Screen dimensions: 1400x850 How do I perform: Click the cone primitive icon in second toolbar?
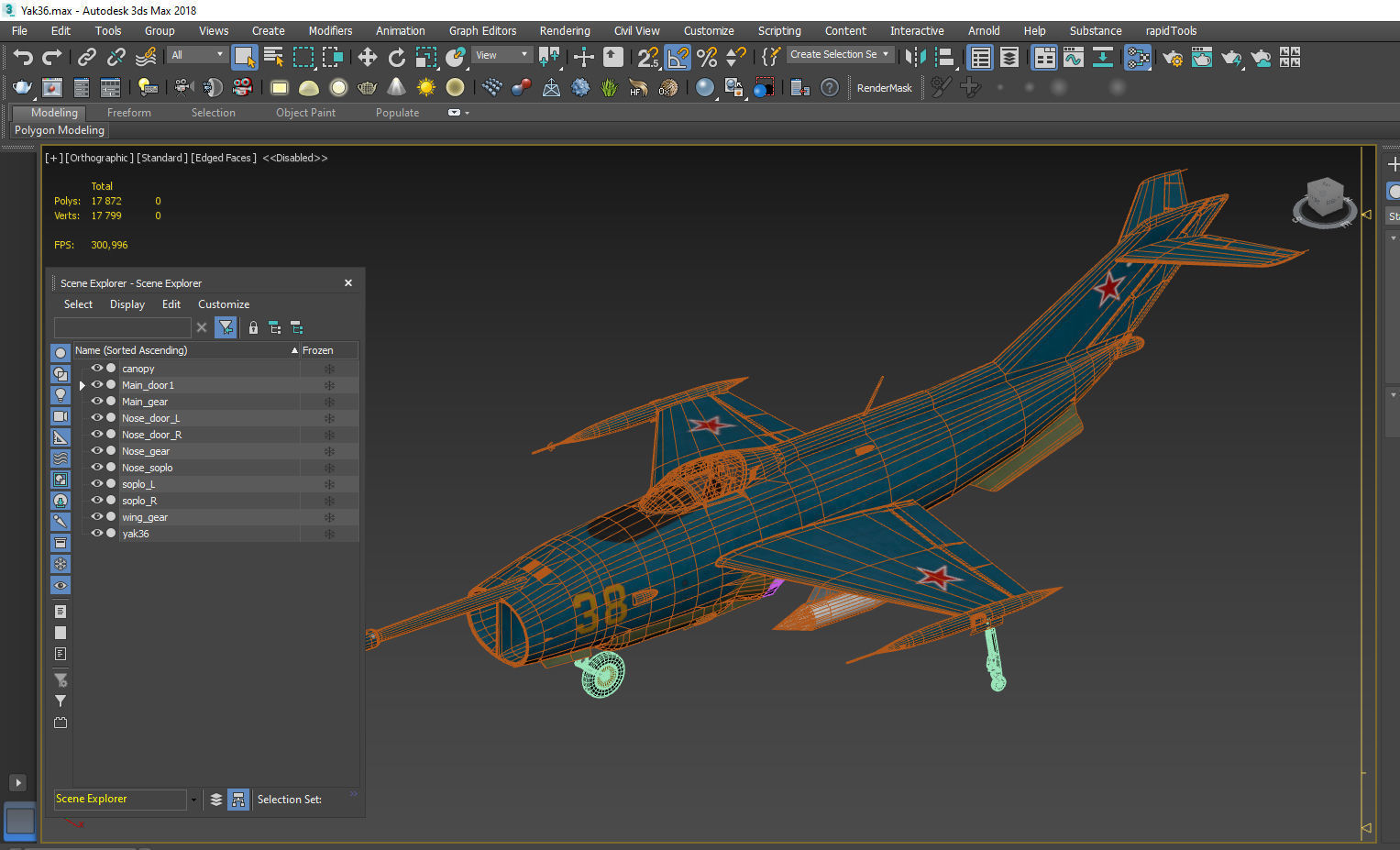click(396, 87)
